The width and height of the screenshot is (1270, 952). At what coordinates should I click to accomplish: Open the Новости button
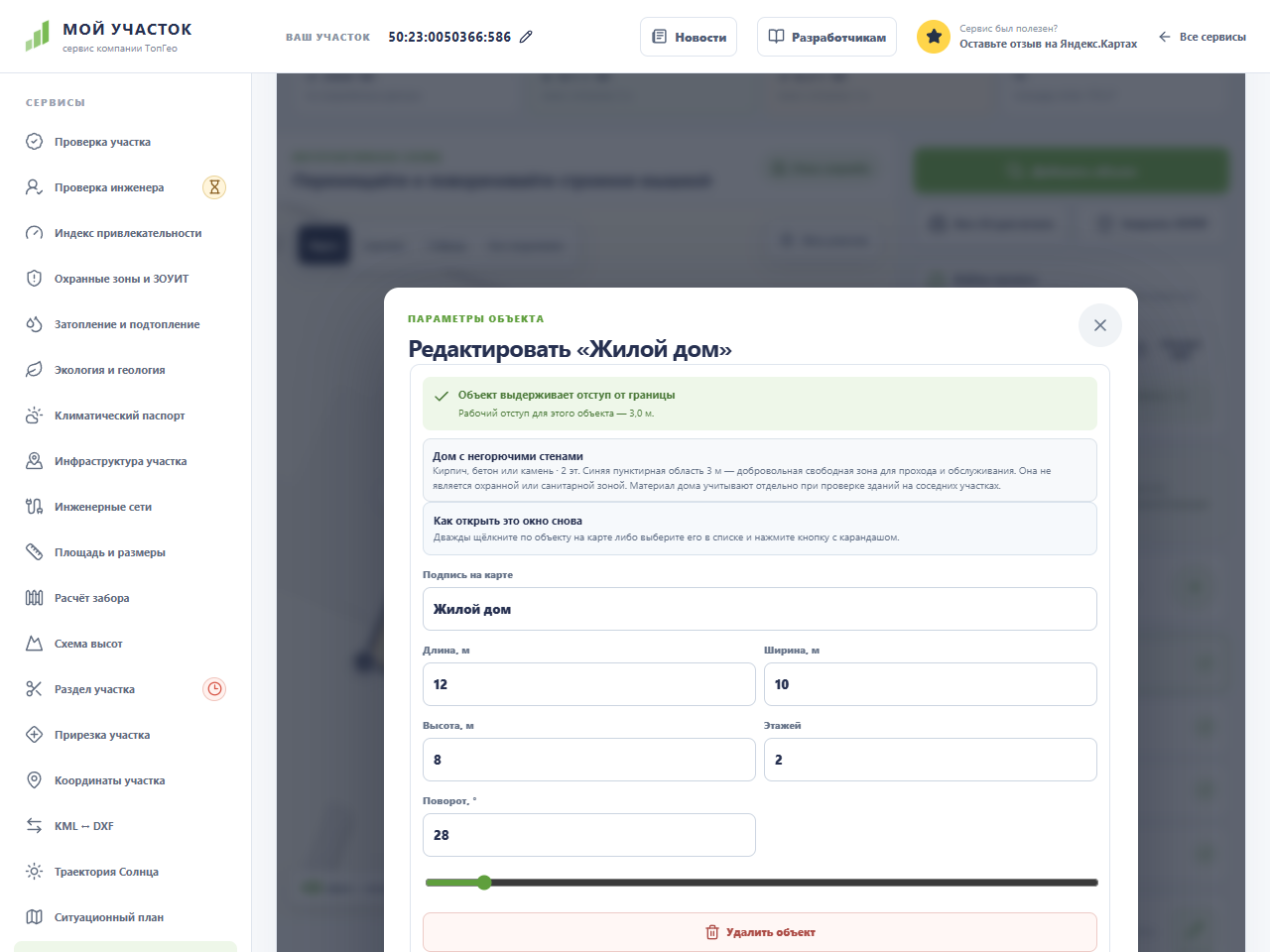click(x=689, y=37)
